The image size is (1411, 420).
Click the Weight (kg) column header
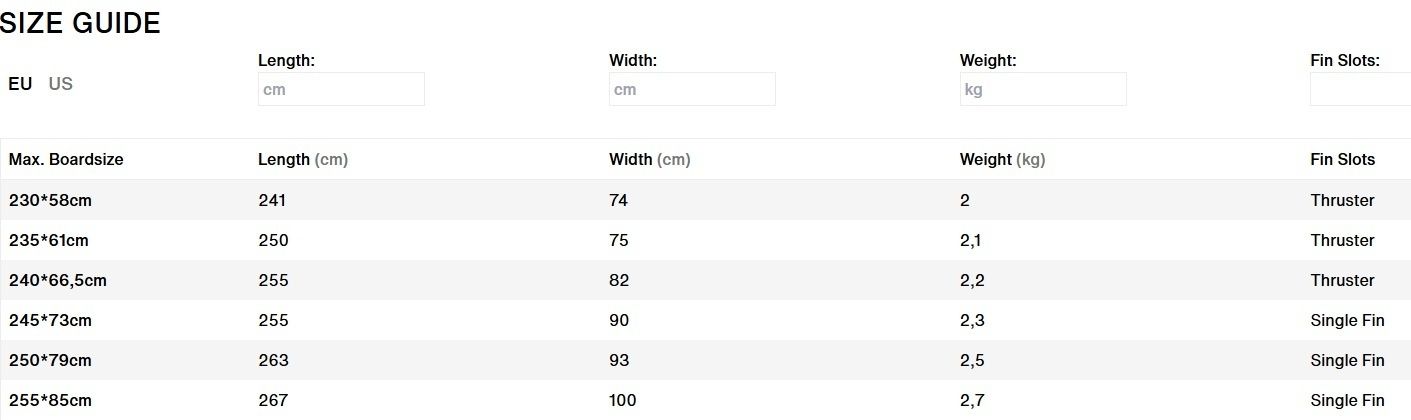point(1002,160)
